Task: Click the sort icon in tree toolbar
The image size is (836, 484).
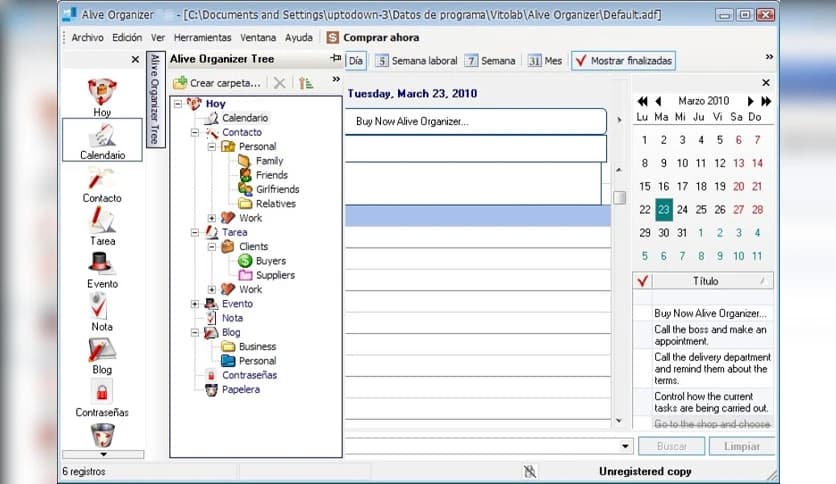Action: [306, 83]
